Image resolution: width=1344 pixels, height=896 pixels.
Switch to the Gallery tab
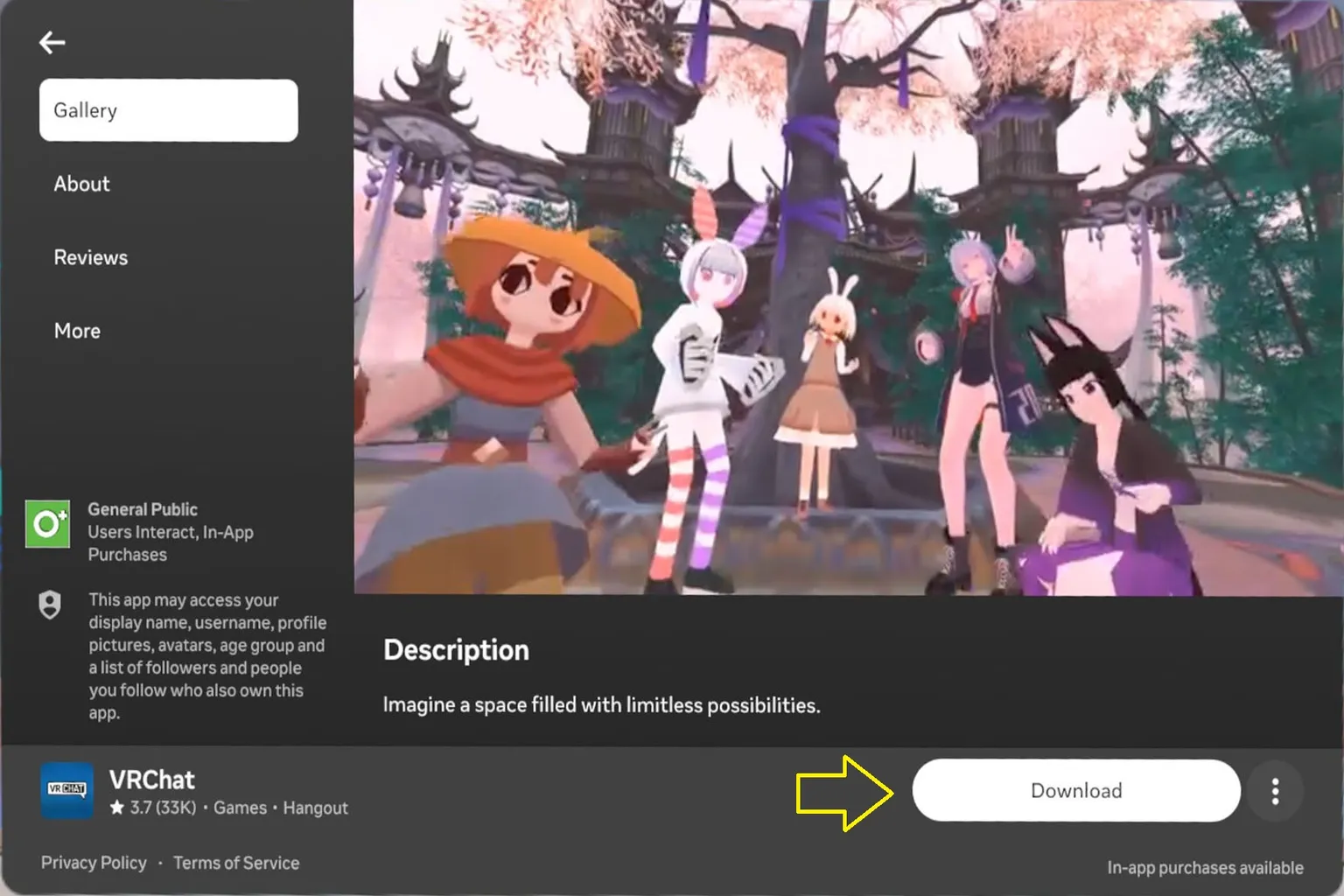tap(168, 110)
